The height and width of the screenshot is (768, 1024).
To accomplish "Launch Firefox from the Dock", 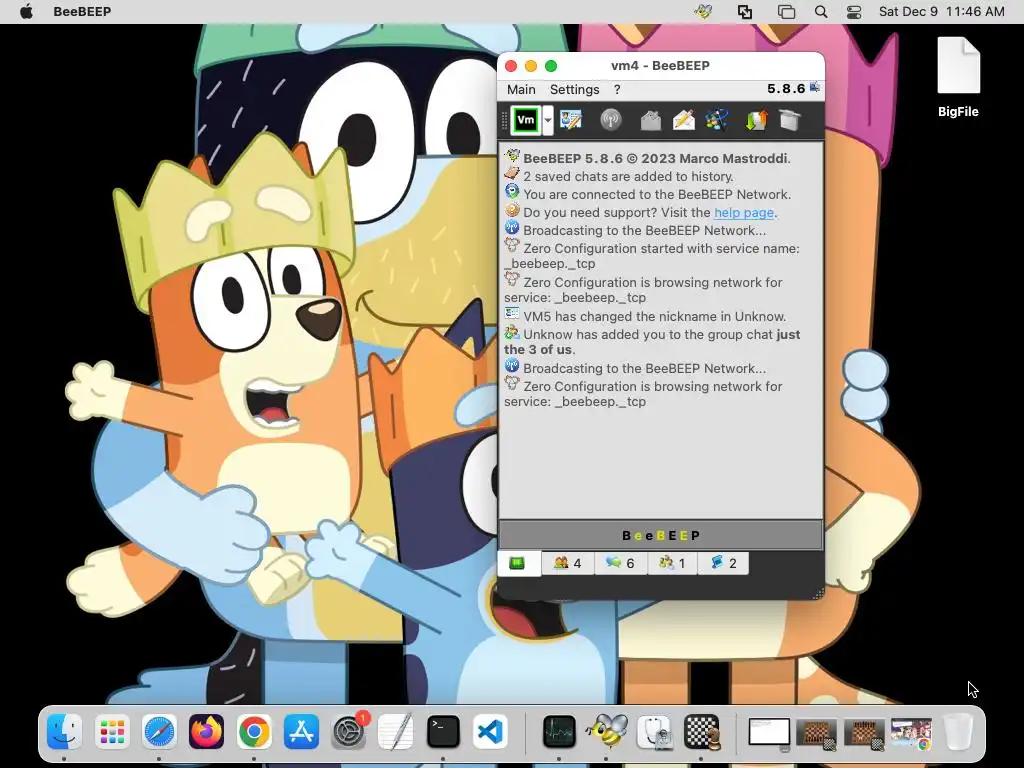I will coord(206,731).
